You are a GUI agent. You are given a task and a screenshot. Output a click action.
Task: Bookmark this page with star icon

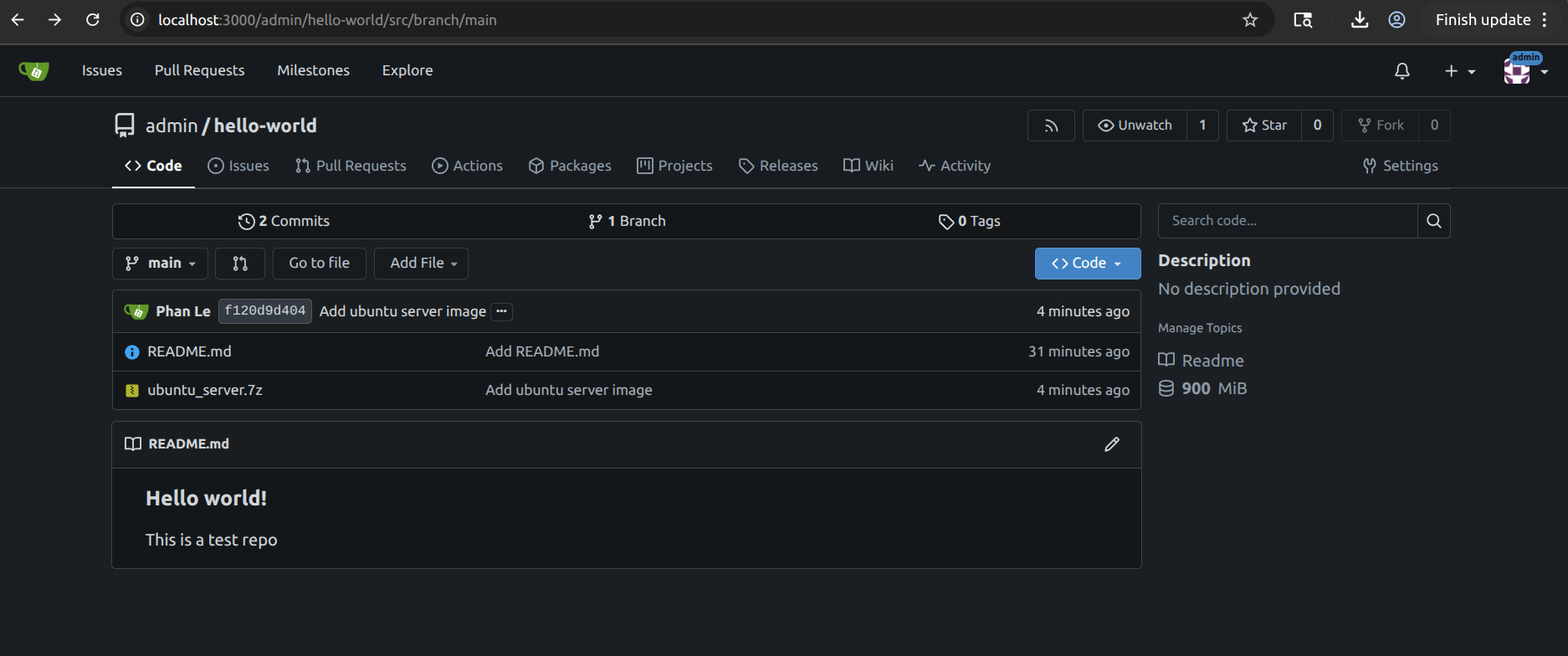(1250, 20)
